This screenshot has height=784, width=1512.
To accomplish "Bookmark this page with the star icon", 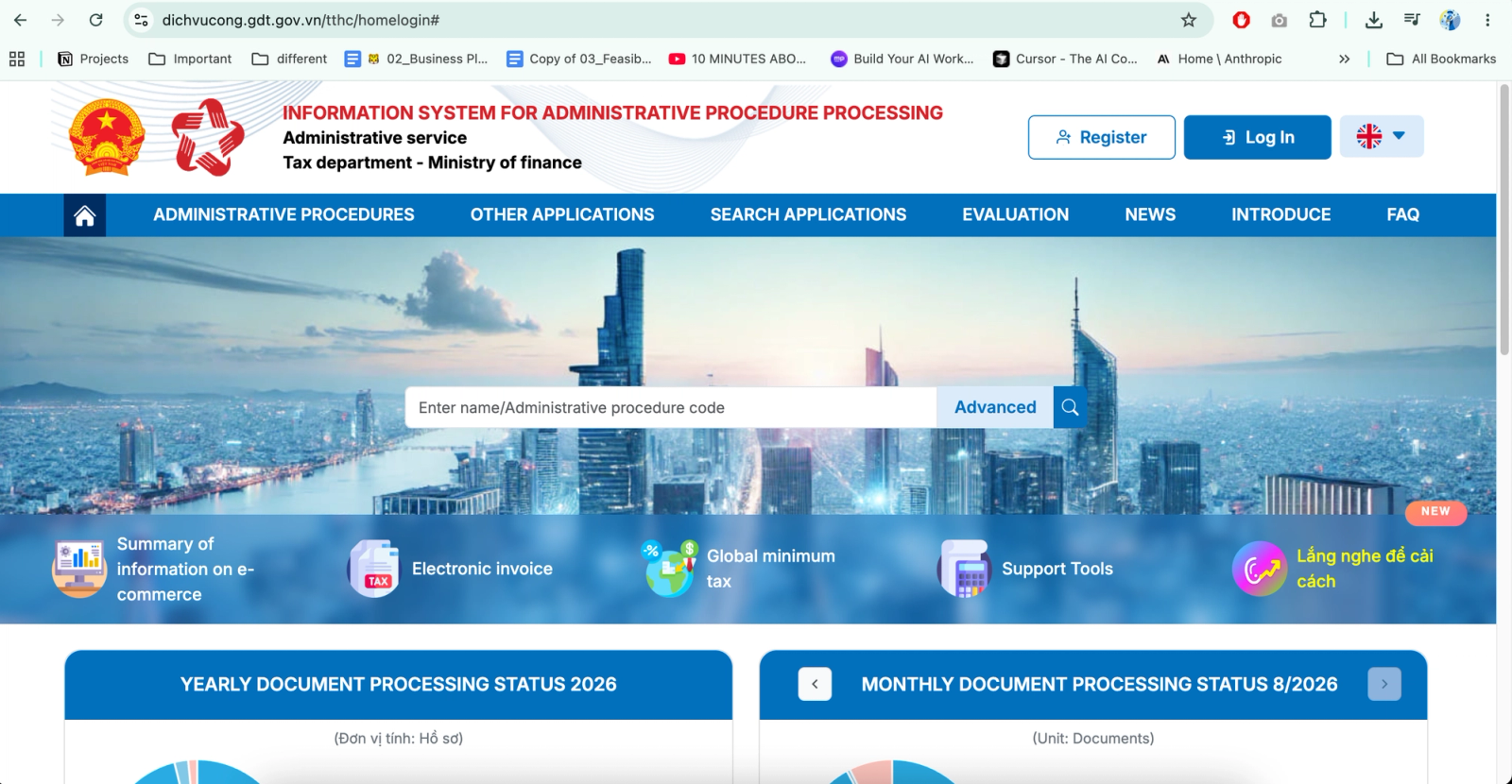I will [1189, 20].
